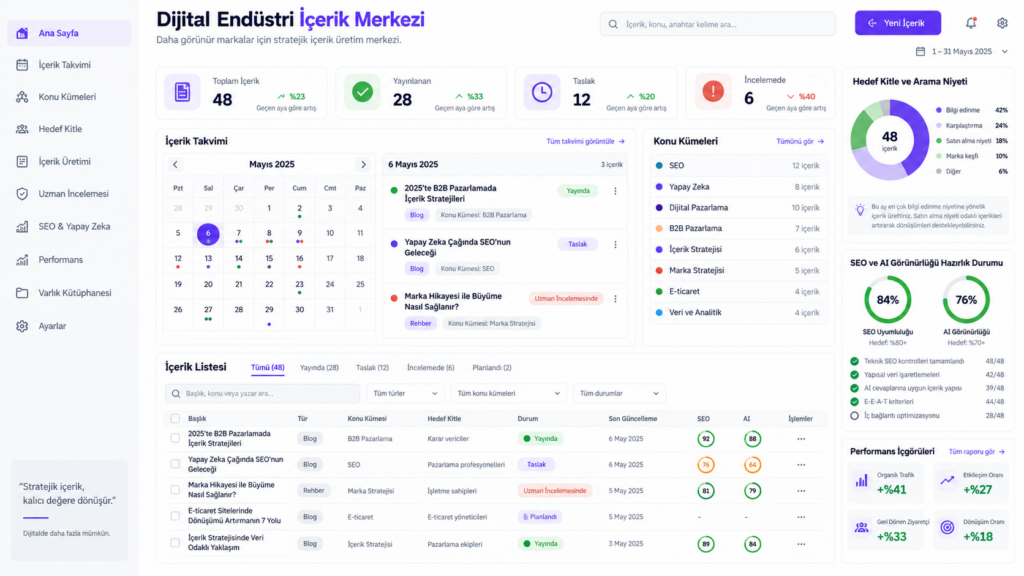The height and width of the screenshot is (576, 1024).
Task: Toggle the select-all checkbox in table header
Action: (175, 419)
